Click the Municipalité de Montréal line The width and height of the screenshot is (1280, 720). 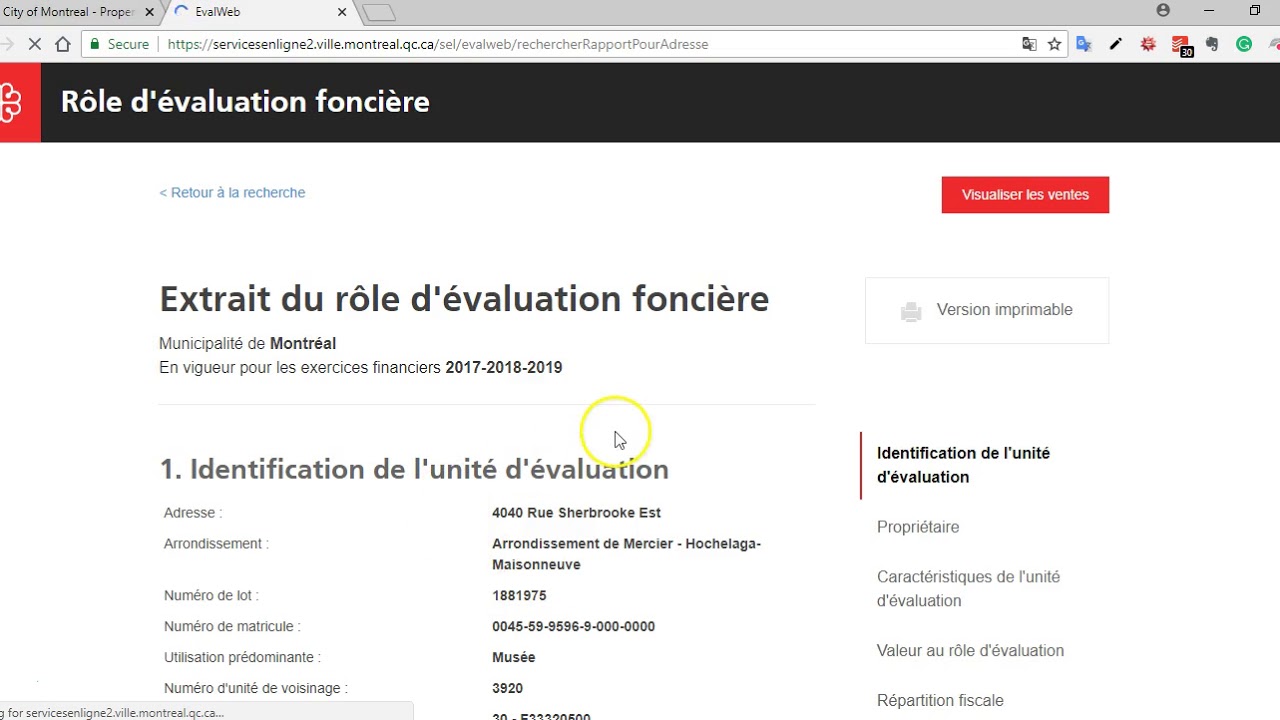tap(247, 344)
